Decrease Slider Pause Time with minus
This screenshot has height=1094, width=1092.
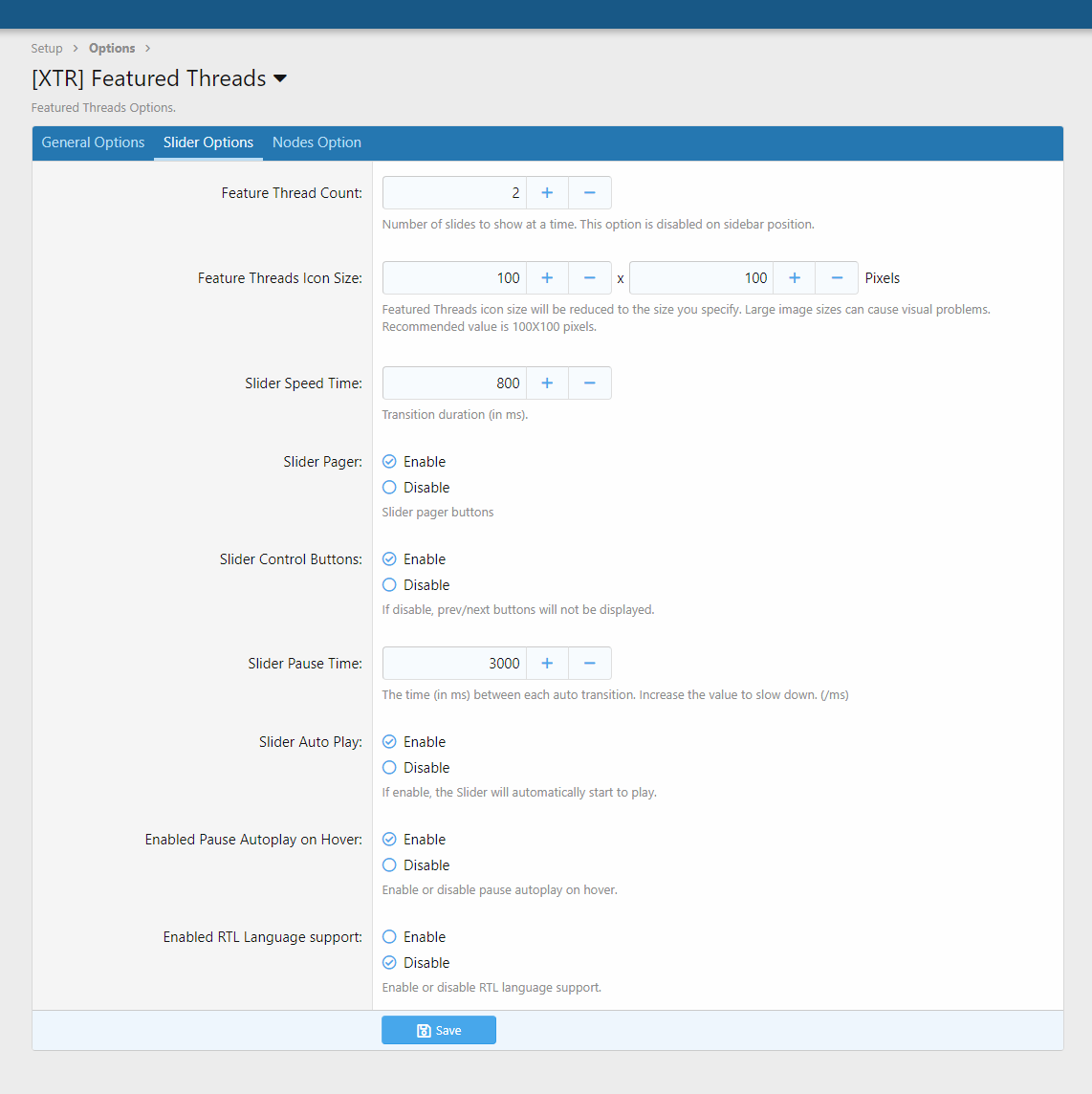point(590,663)
